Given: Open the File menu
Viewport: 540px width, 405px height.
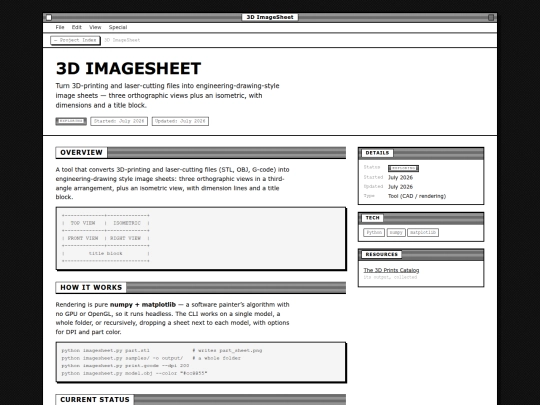Looking at the screenshot, I should click(x=60, y=27).
